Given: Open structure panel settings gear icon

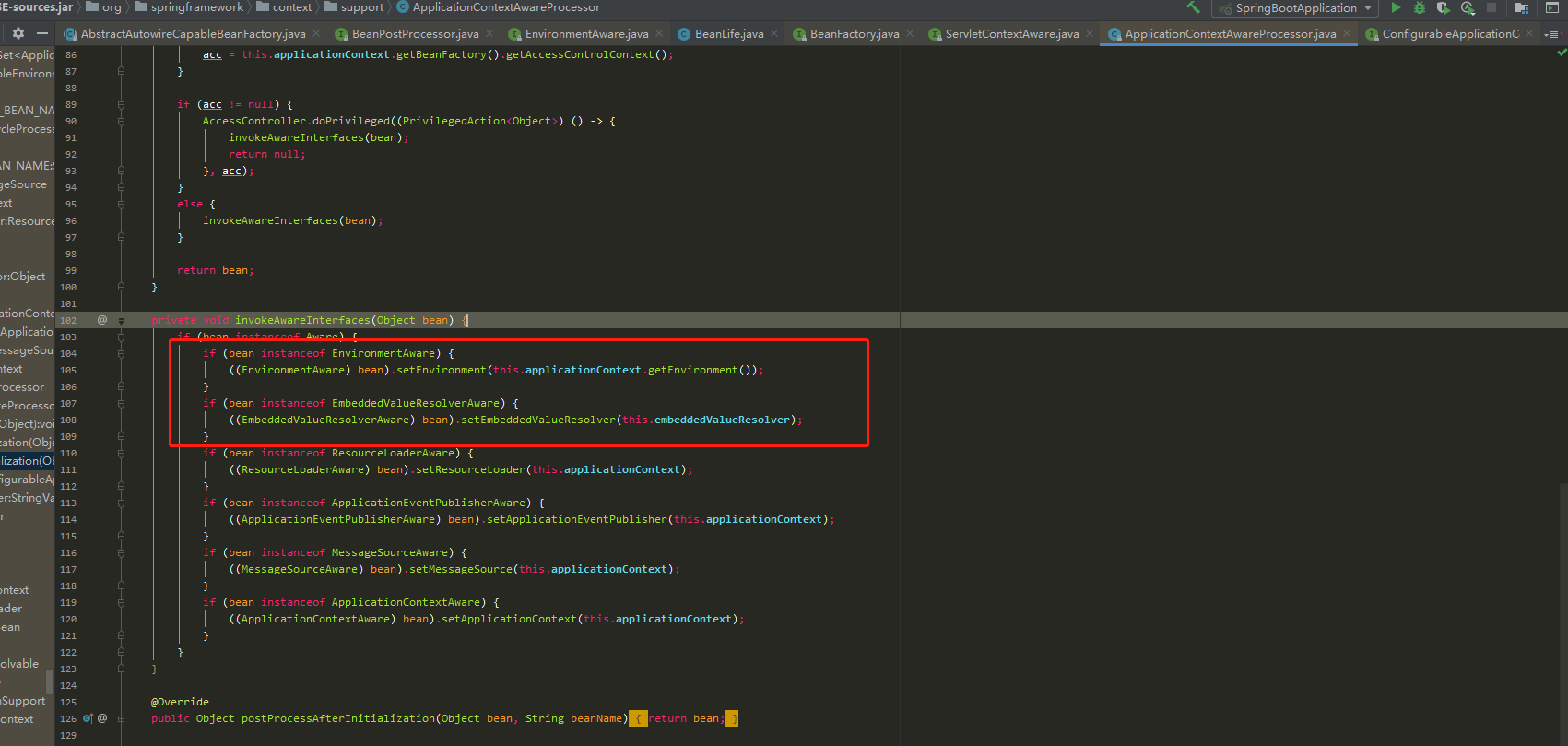Looking at the screenshot, I should (18, 33).
